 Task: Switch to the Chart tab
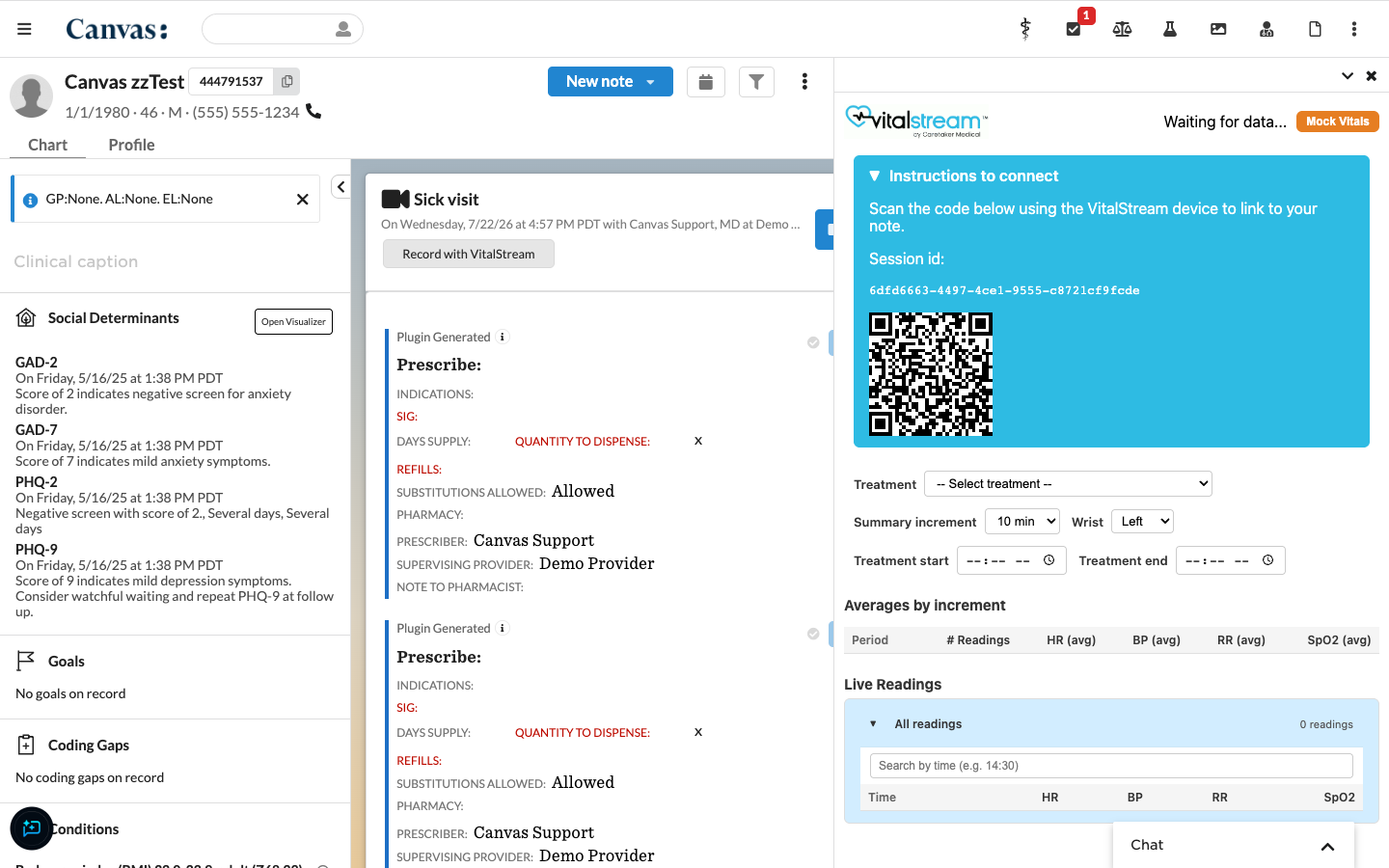click(47, 145)
